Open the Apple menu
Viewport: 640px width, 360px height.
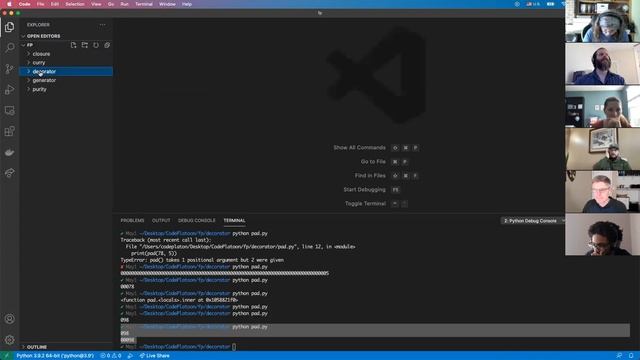(x=9, y=4)
